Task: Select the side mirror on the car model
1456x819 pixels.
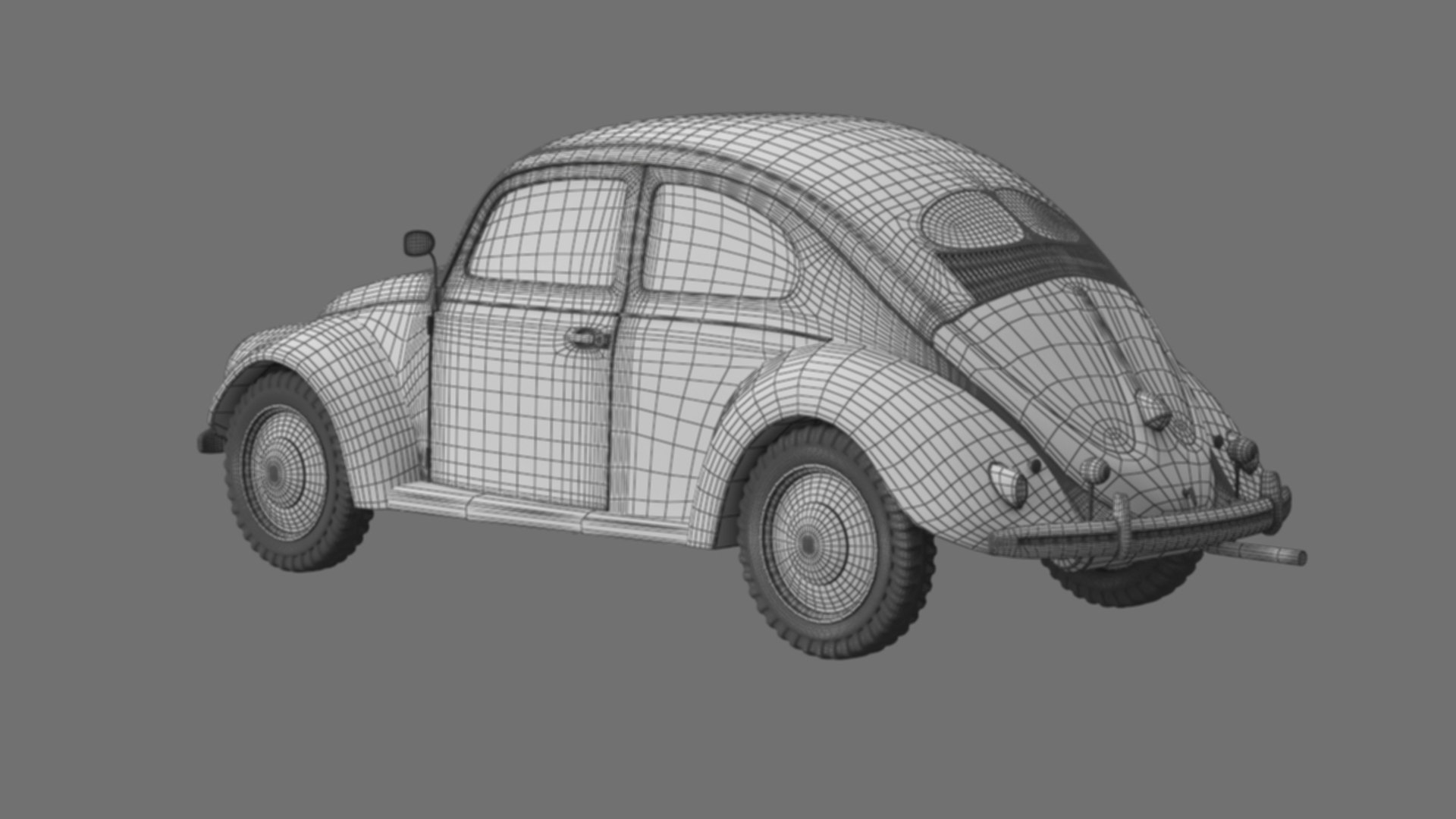Action: (419, 243)
